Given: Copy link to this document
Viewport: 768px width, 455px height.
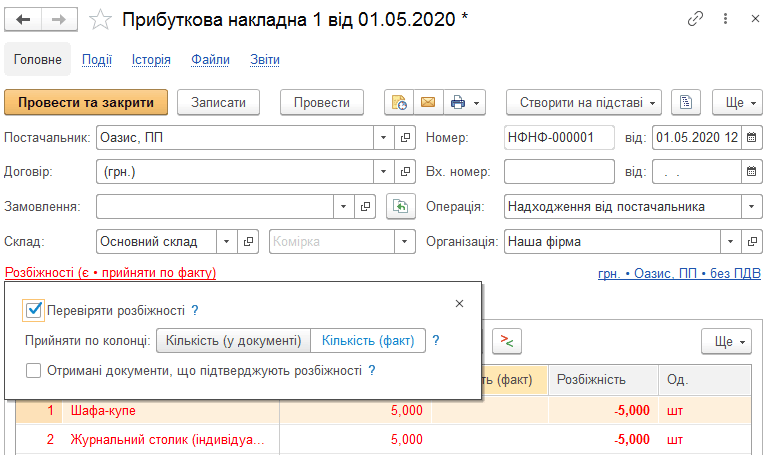Looking at the screenshot, I should pyautogui.click(x=695, y=19).
